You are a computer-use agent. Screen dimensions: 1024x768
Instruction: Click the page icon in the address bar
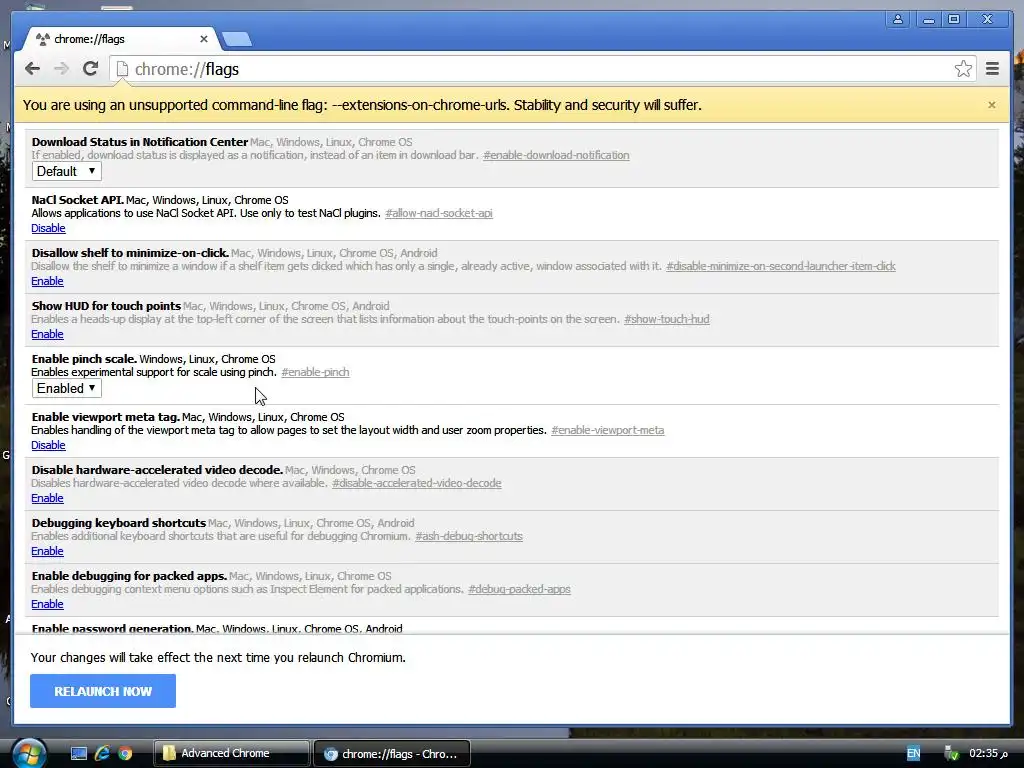click(x=122, y=69)
